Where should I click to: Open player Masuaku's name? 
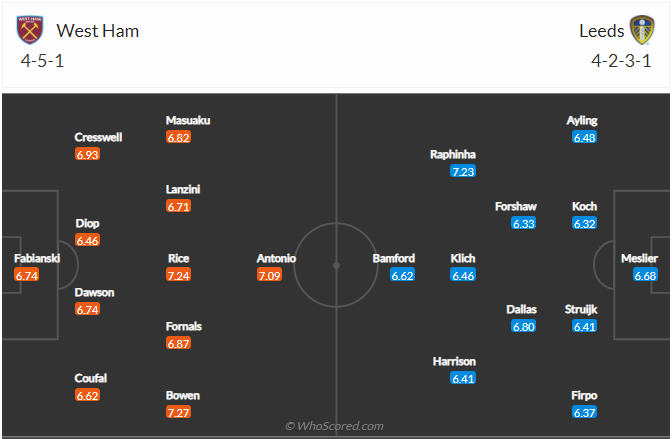click(188, 120)
